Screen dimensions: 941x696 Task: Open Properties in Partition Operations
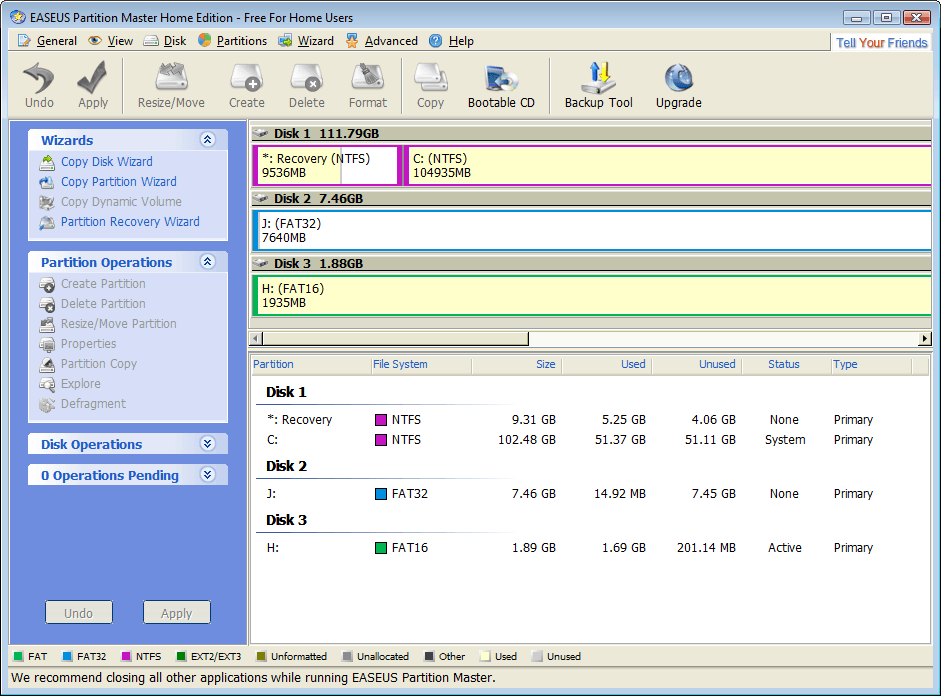[x=88, y=343]
